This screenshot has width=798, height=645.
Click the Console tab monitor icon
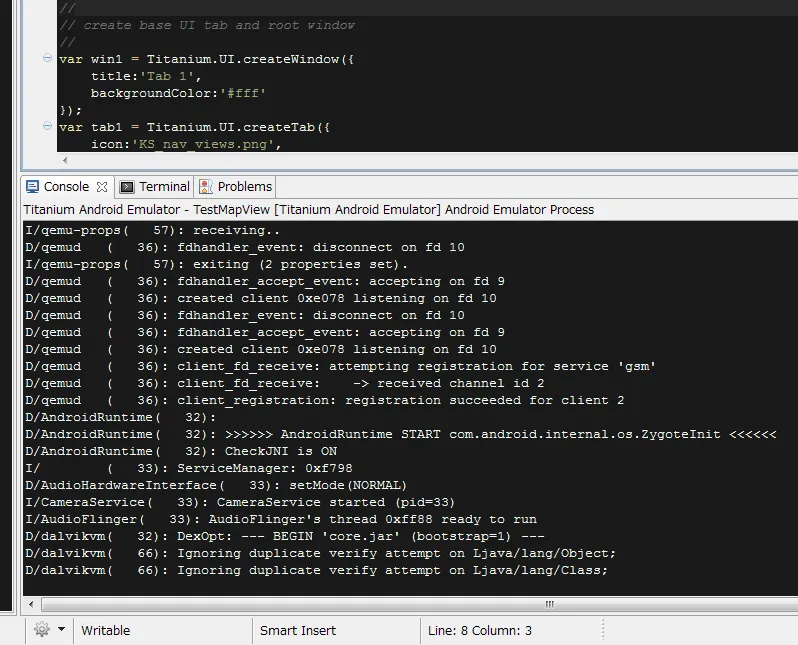(x=32, y=187)
